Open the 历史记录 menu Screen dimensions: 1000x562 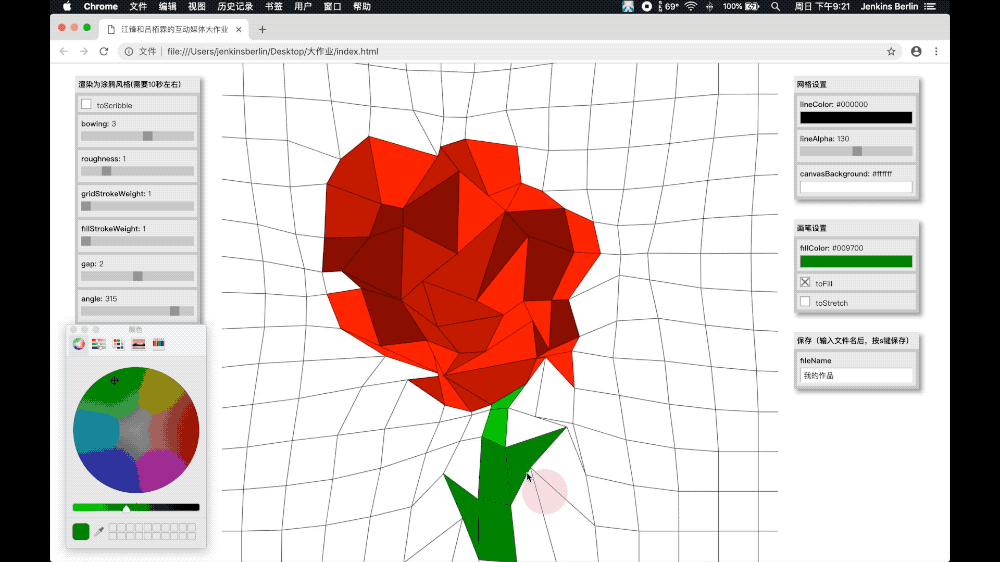[x=235, y=6]
